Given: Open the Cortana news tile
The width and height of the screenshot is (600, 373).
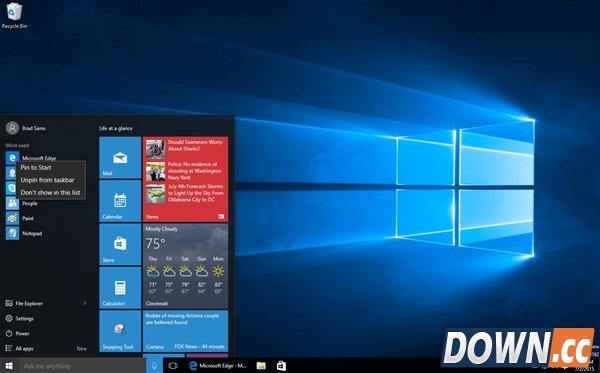Looking at the screenshot, I should 185,331.
